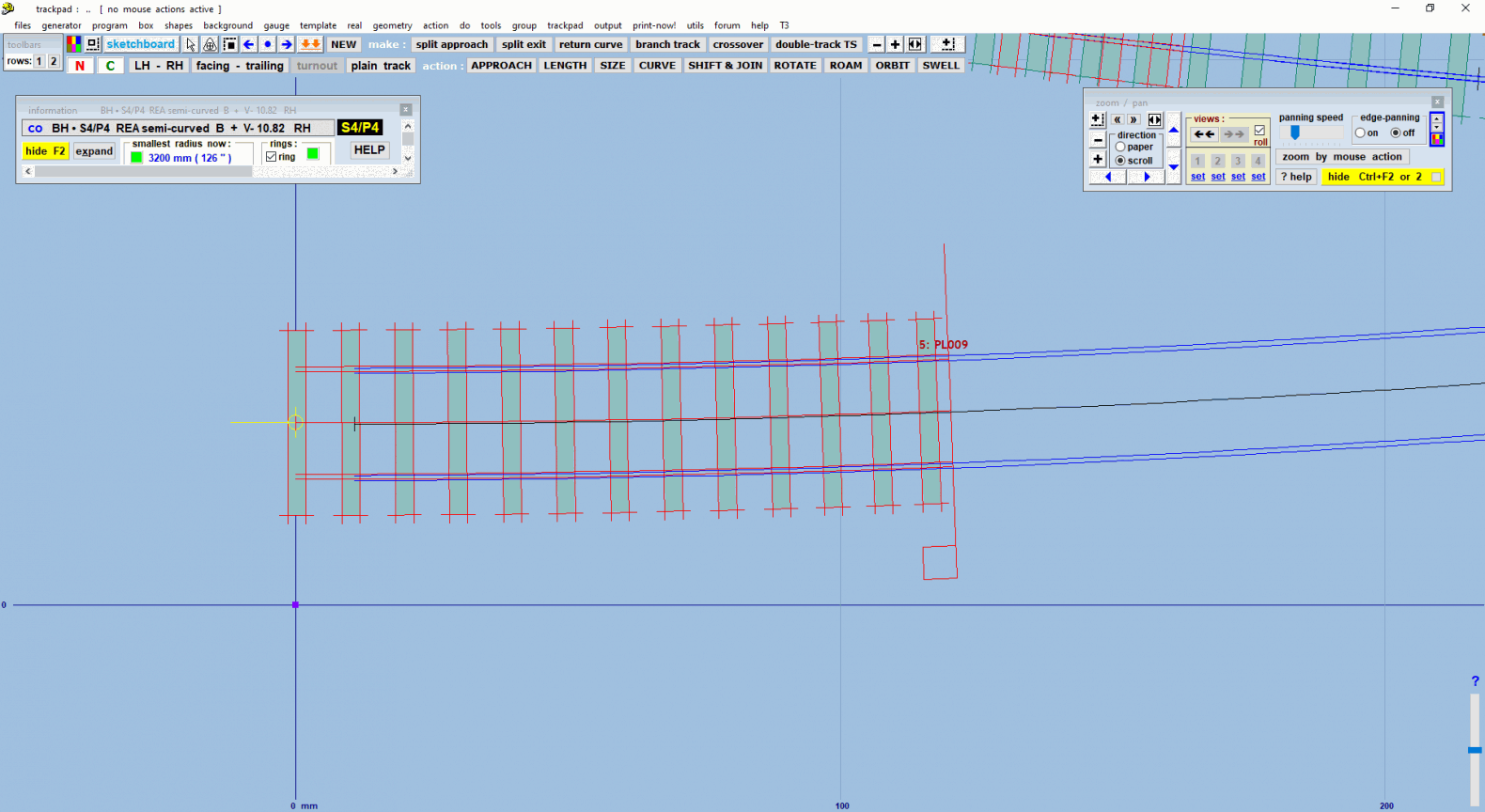Click the orange double down-arrow icon
The width and height of the screenshot is (1485, 812).
[x=310, y=44]
